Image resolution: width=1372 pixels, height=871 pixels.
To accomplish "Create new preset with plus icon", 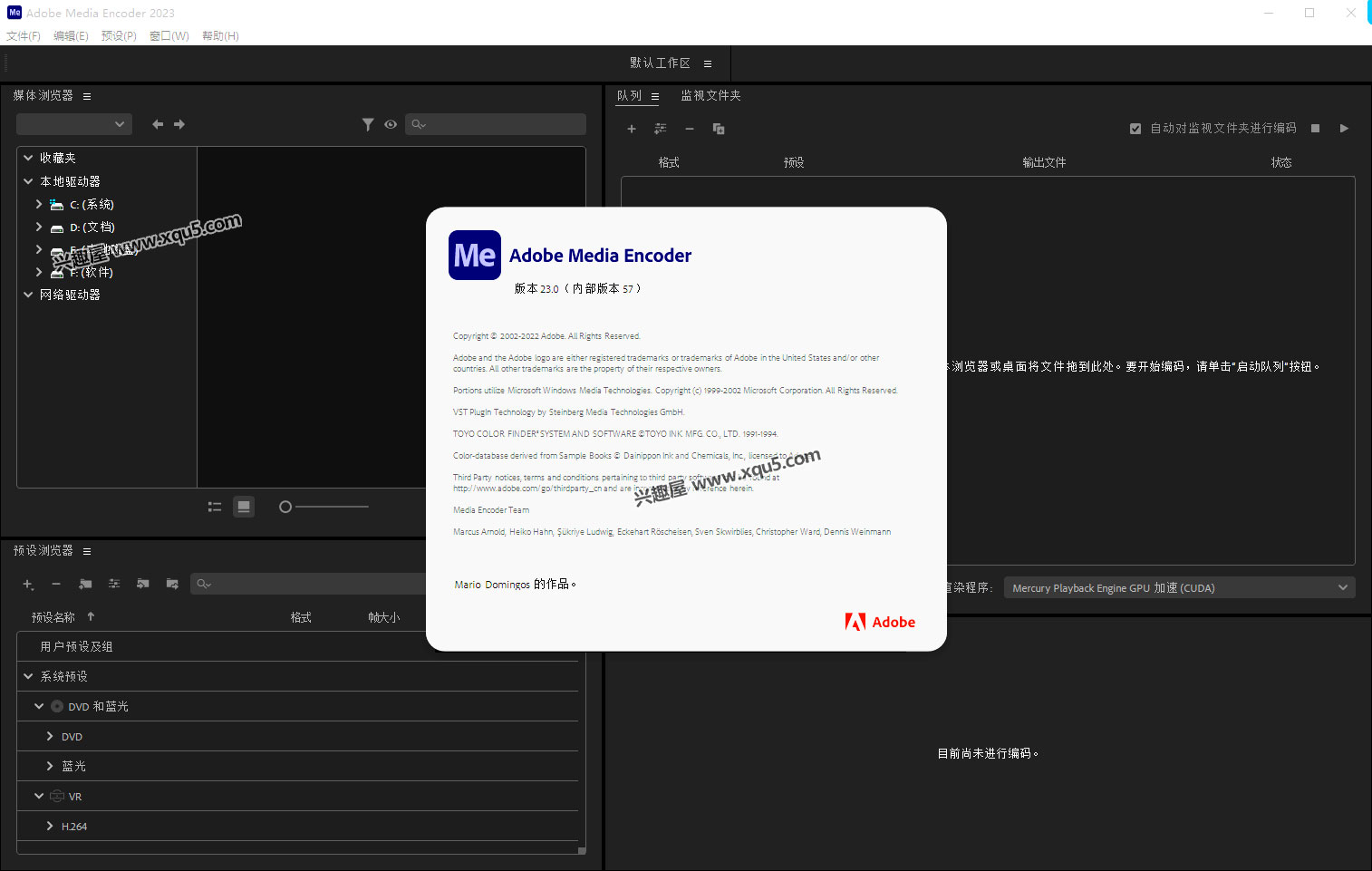I will tap(28, 585).
